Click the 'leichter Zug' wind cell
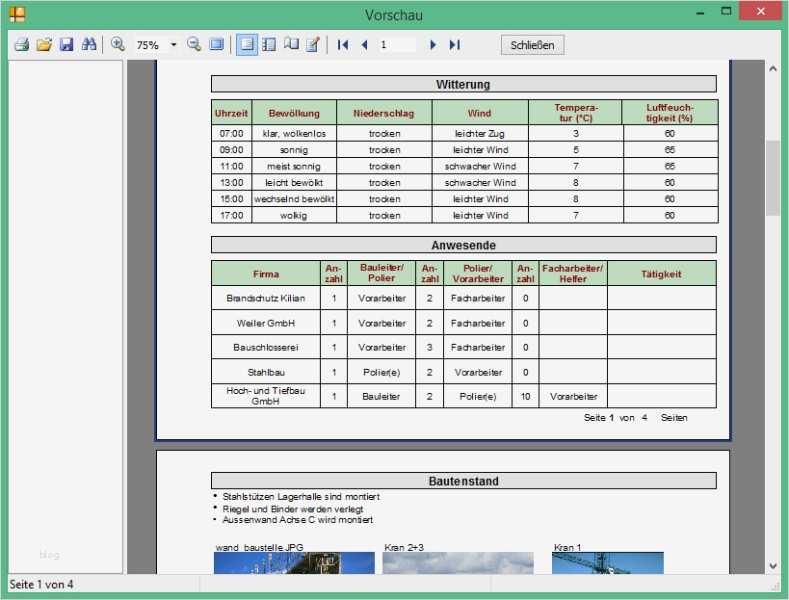This screenshot has width=789, height=600. coord(480,133)
